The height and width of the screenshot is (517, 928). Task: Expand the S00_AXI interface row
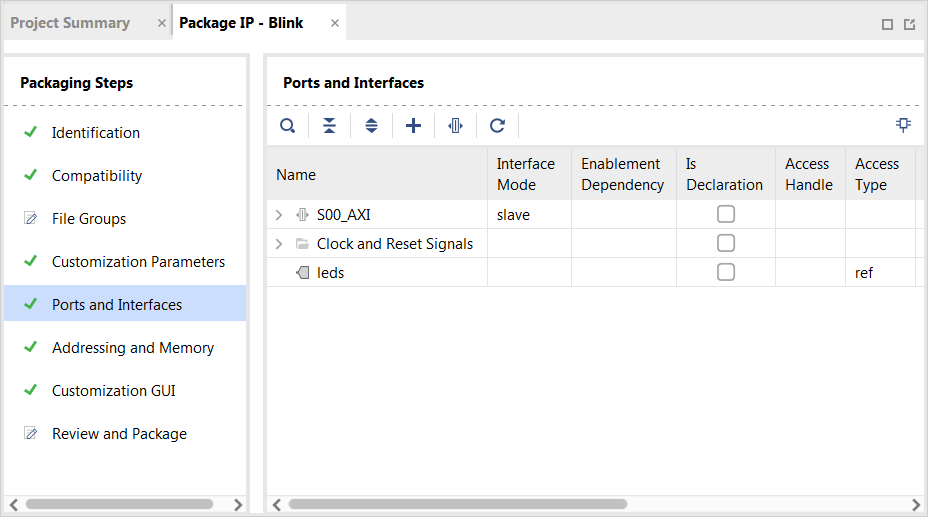point(279,215)
